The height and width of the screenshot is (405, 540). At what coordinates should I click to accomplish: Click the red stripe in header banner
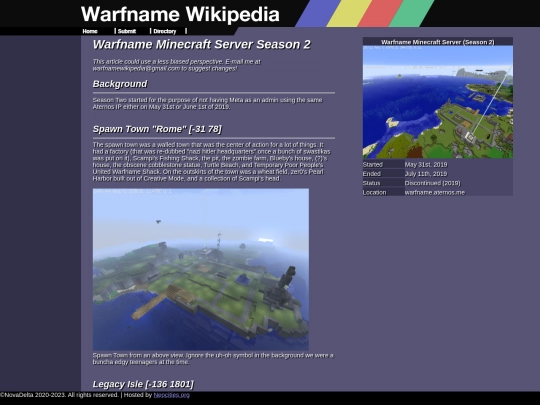[x=380, y=13]
